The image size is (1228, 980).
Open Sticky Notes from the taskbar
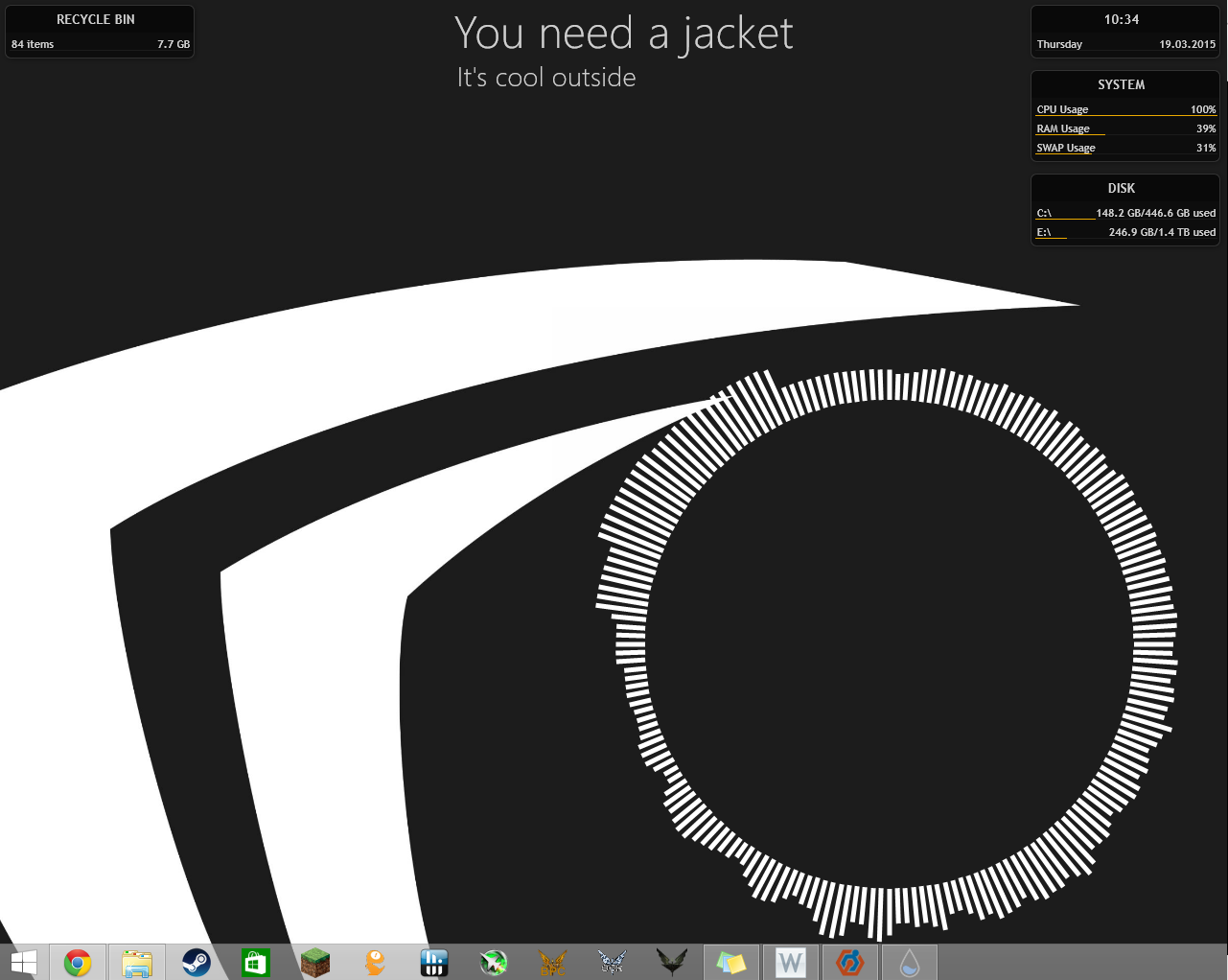731,963
